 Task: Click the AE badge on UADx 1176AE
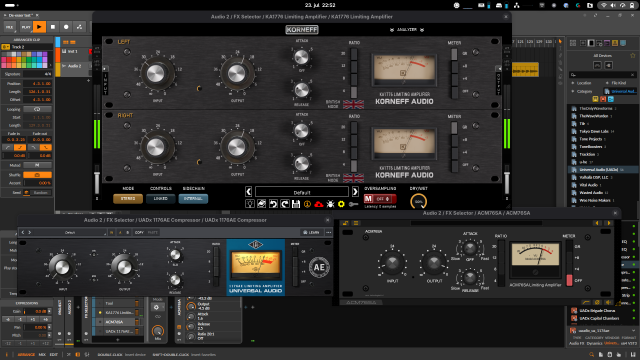(x=319, y=267)
